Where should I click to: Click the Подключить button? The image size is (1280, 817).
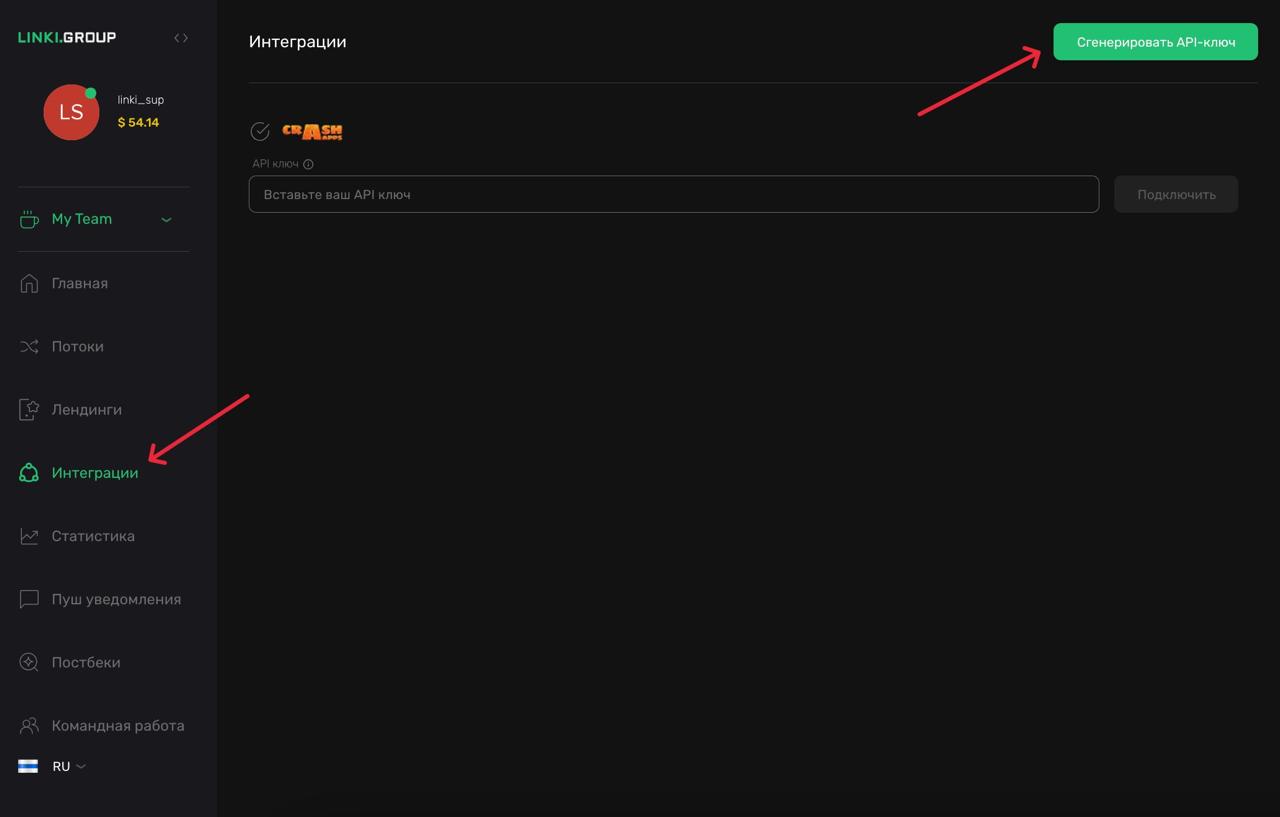(x=1176, y=194)
